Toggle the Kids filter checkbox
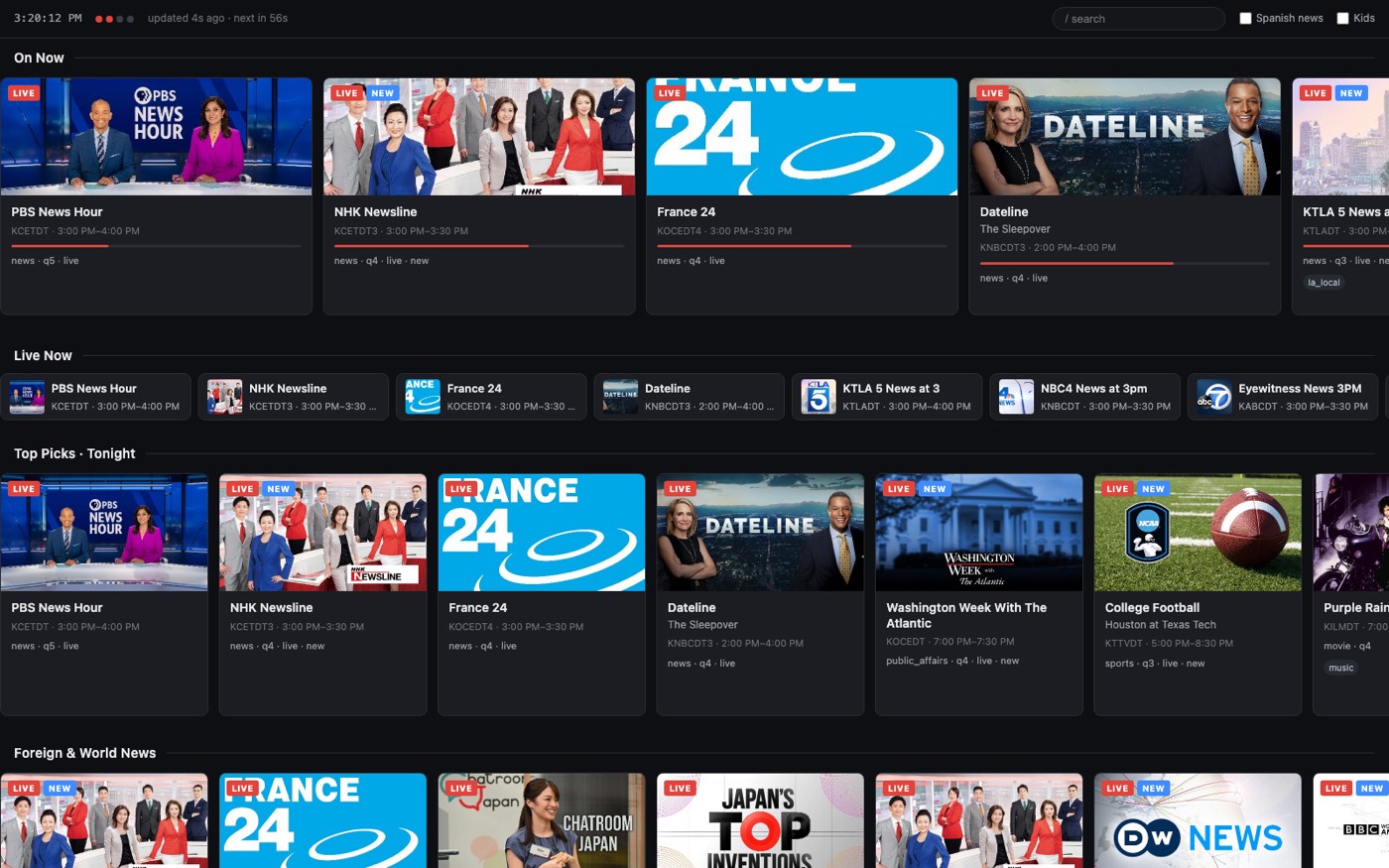1389x868 pixels. [1342, 18]
